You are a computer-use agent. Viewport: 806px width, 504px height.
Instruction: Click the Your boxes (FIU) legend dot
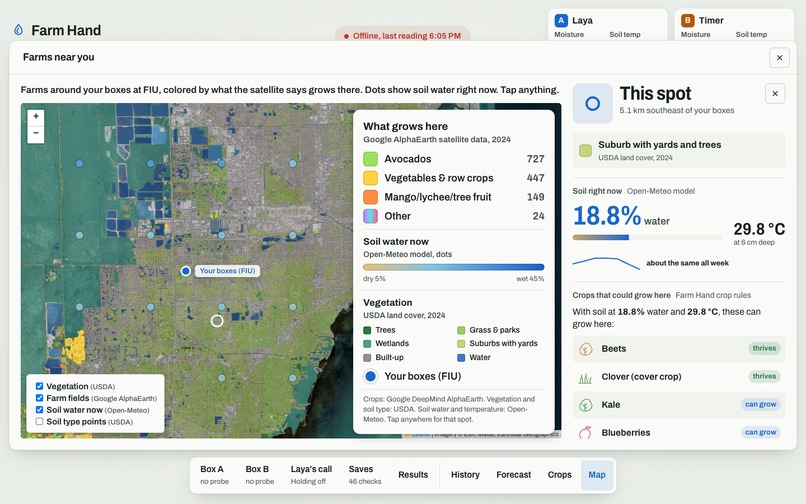pyautogui.click(x=370, y=376)
